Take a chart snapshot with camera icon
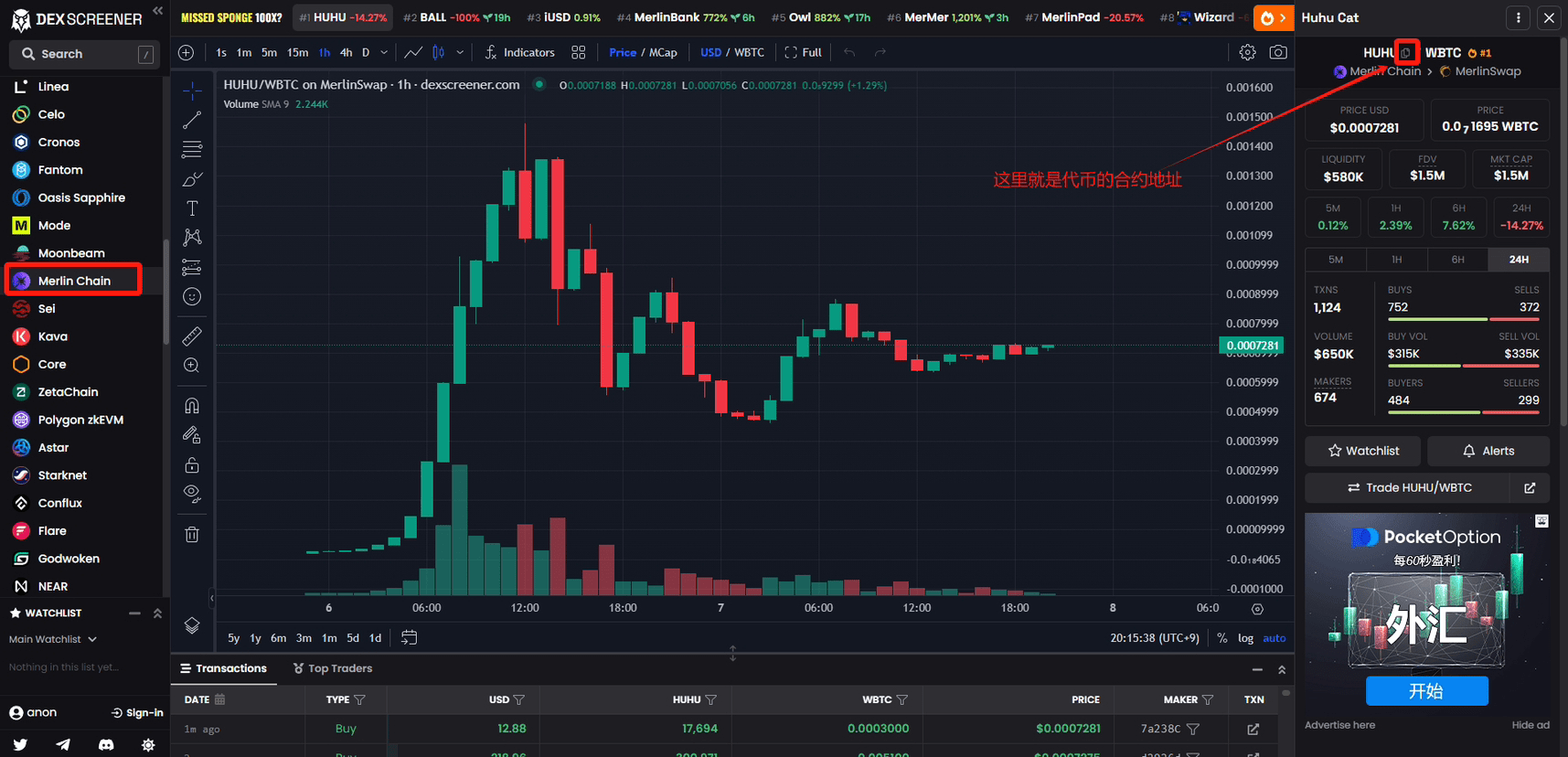 (1278, 52)
